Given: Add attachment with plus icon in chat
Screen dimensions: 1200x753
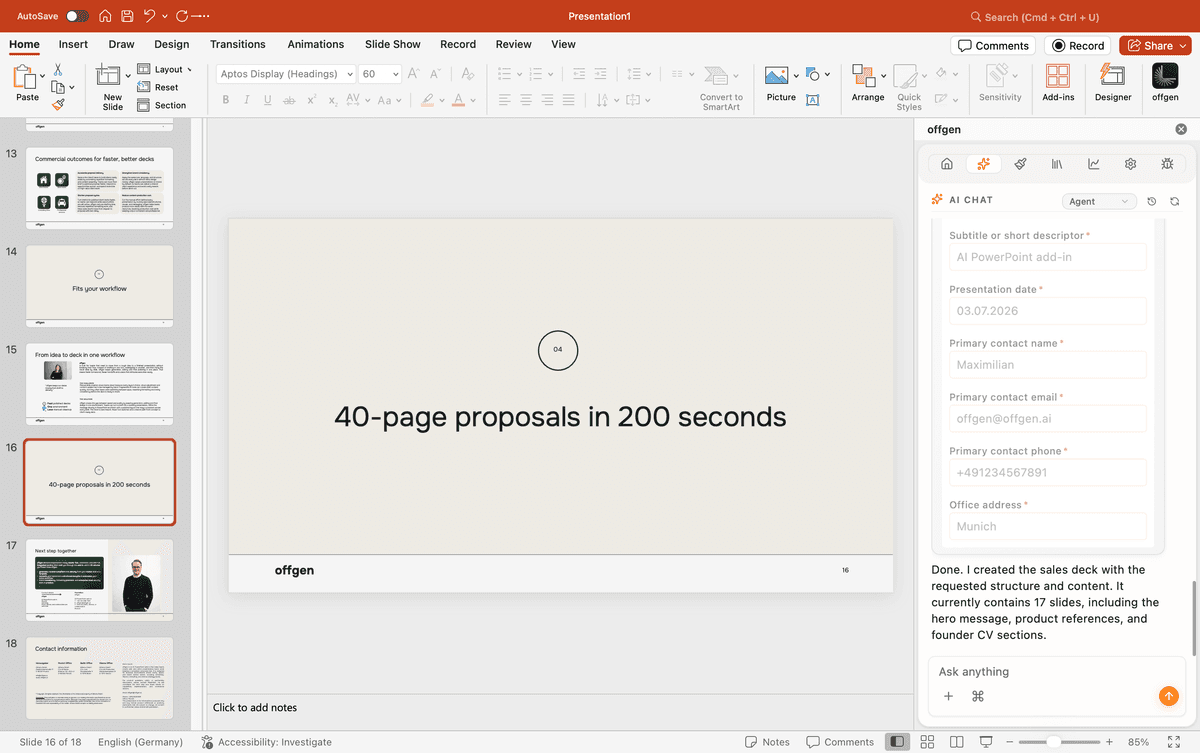Looking at the screenshot, I should [948, 696].
